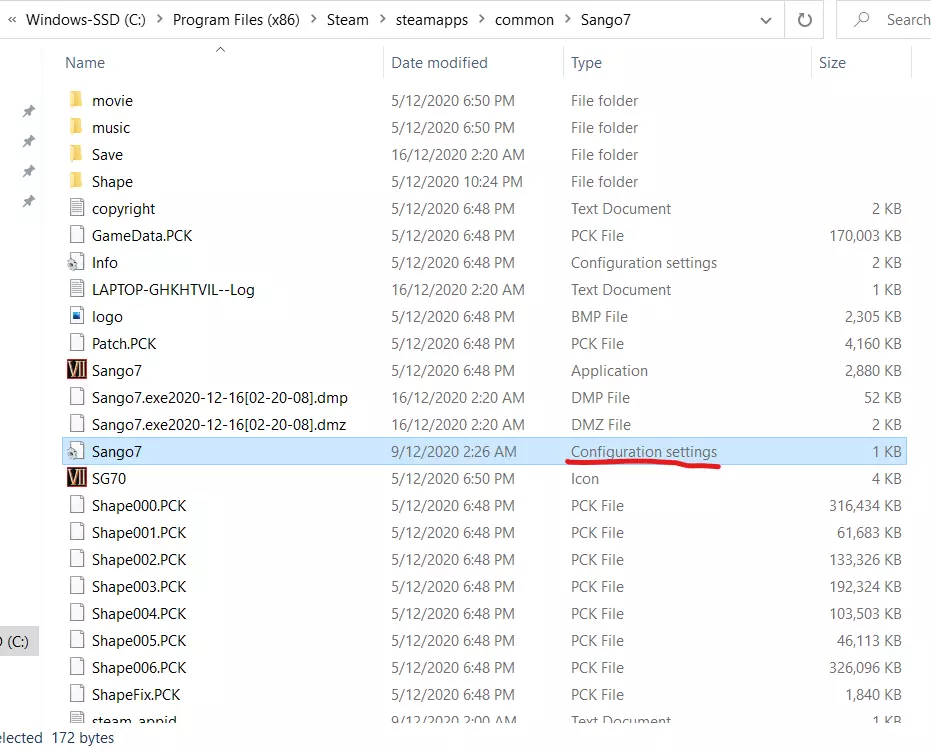Go to Windows-SSD (C:) breadcrumb

[x=86, y=20]
